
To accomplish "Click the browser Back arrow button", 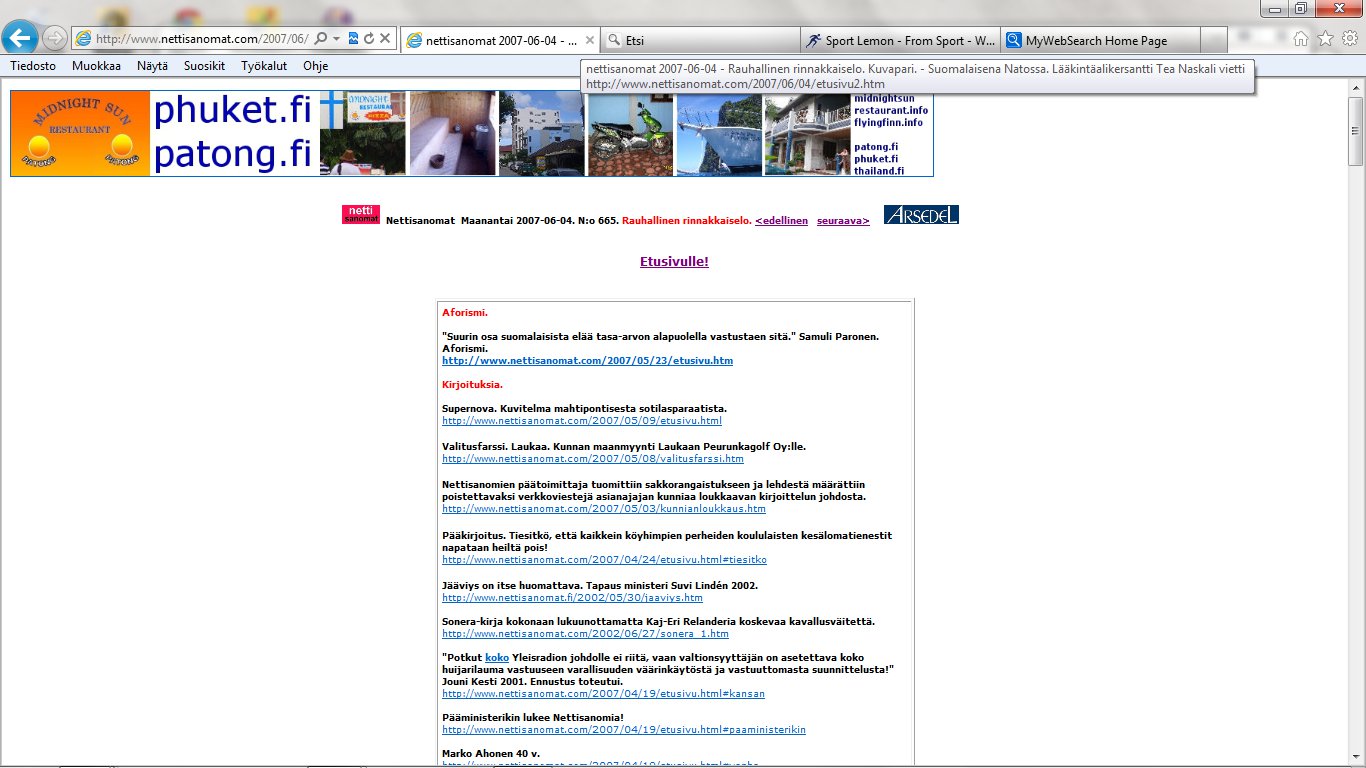I will point(21,38).
